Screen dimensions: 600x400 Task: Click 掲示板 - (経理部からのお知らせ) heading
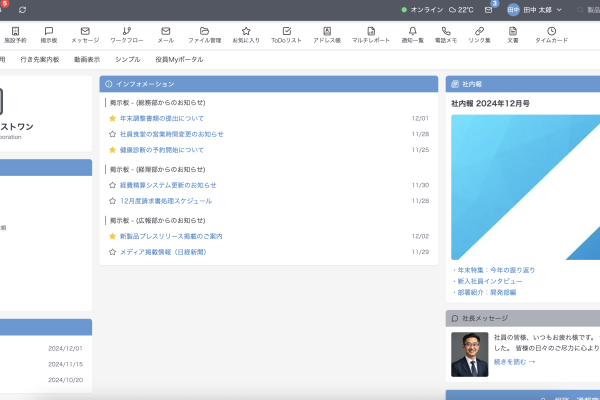point(157,169)
